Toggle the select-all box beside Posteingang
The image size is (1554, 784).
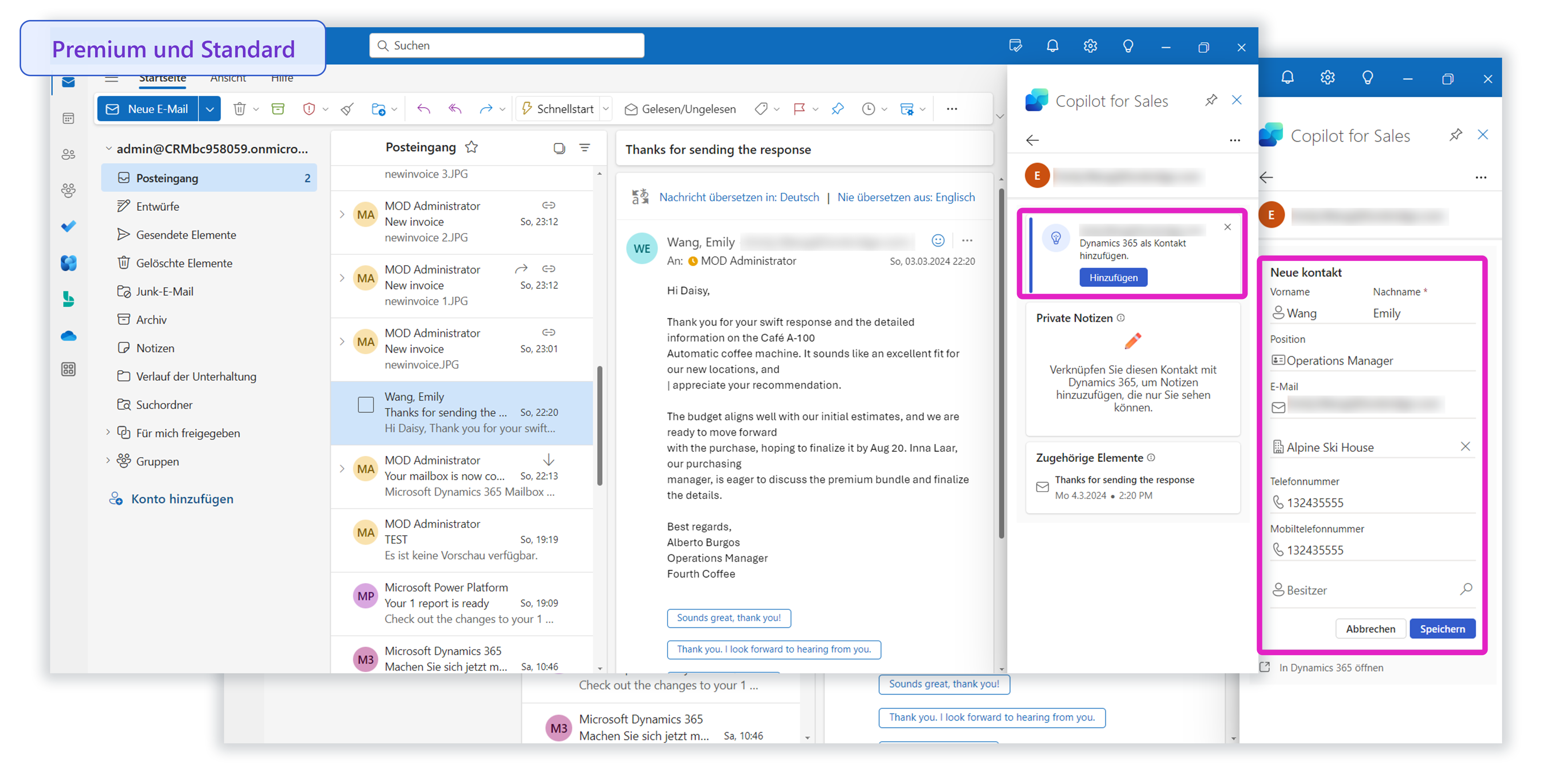[559, 148]
